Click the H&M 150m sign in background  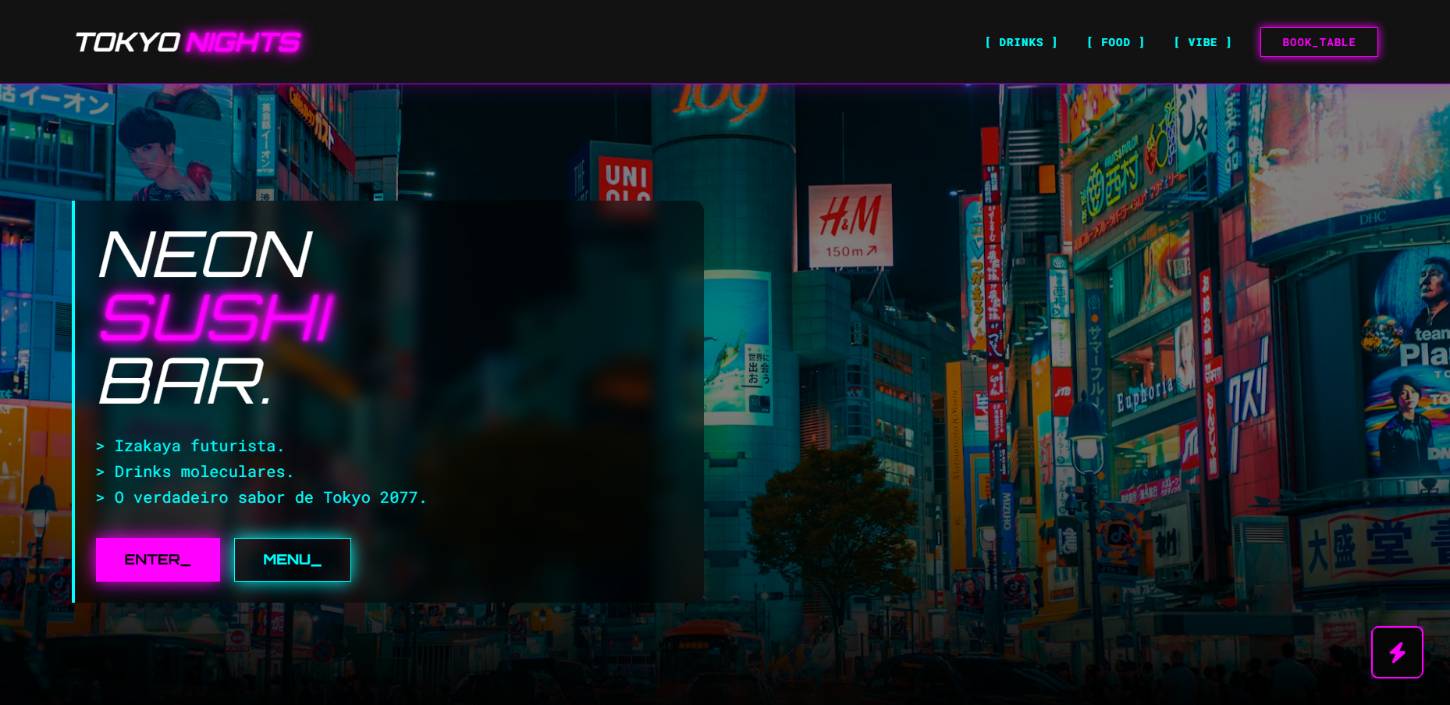pyautogui.click(x=850, y=226)
